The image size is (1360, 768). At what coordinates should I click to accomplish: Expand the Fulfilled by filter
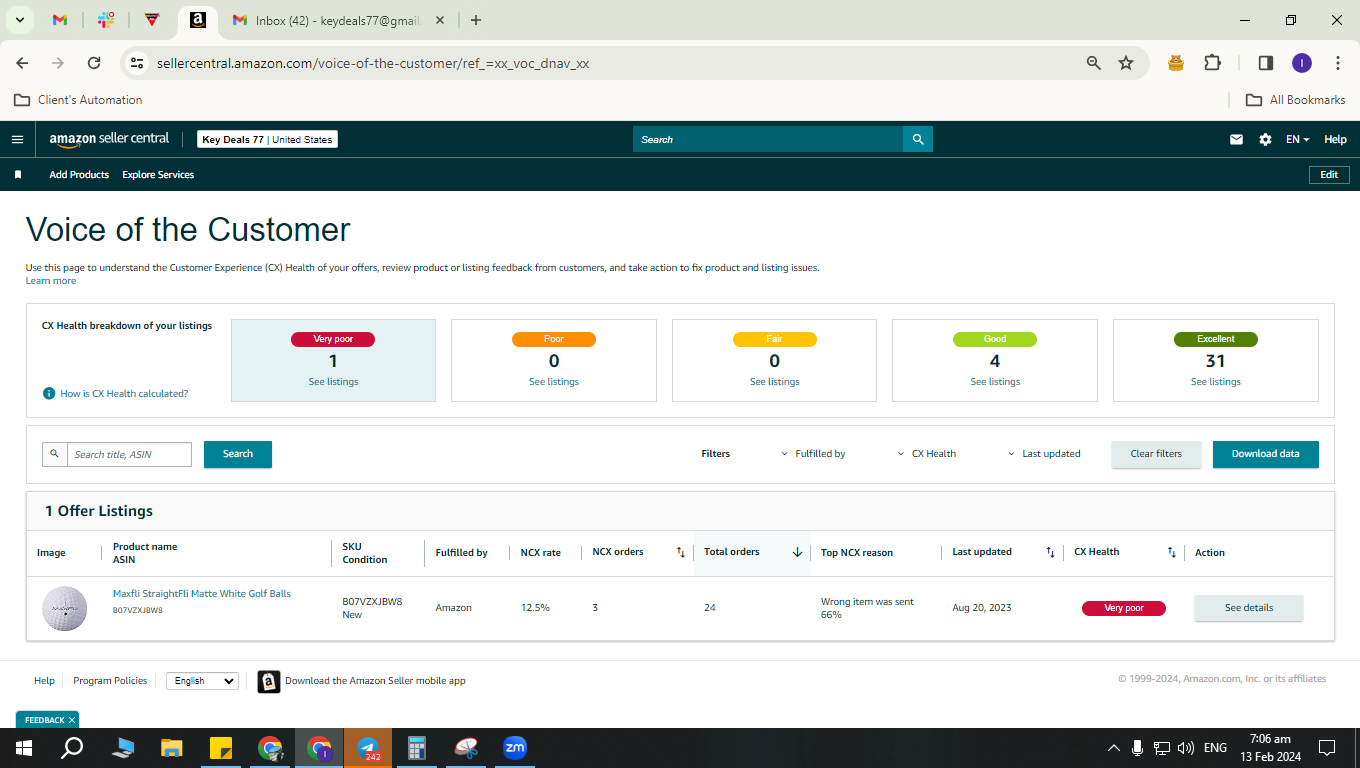point(813,454)
